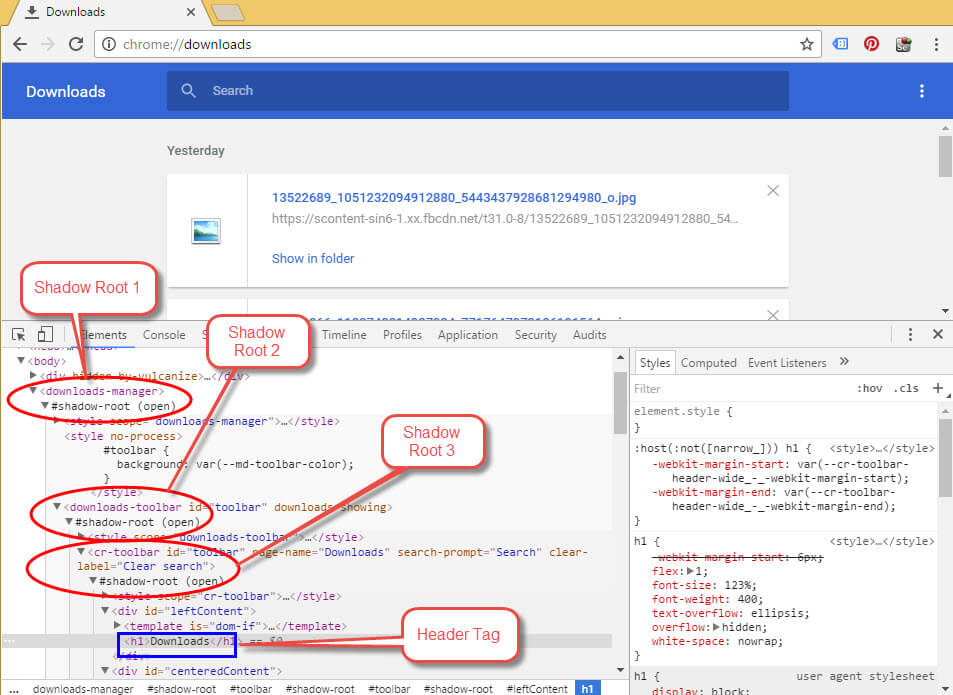953x695 pixels.
Task: Click the search magnifier icon in Downloads toolbar
Action: (x=188, y=91)
